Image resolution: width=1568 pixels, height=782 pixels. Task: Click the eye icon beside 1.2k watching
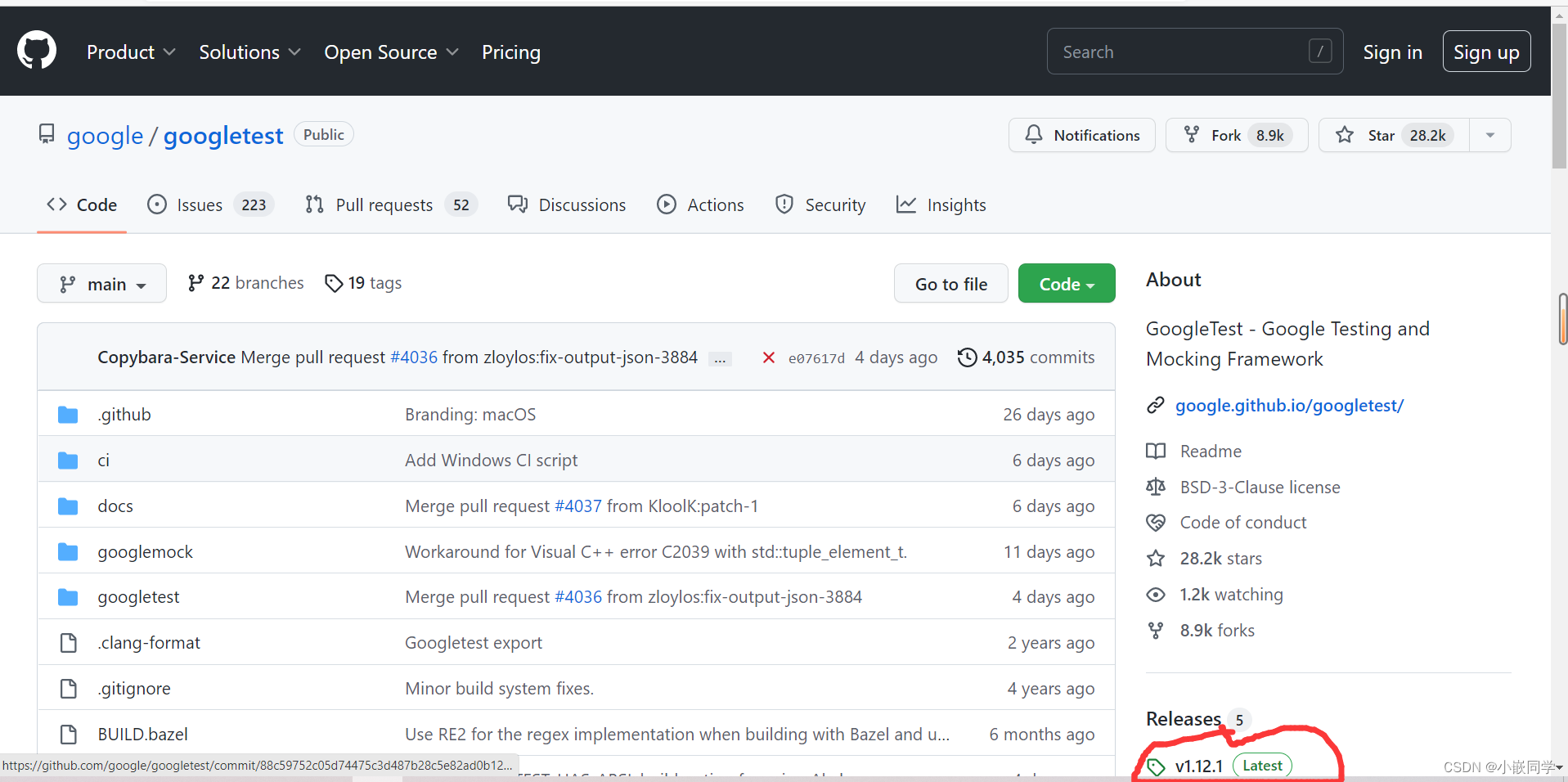[x=1156, y=595]
